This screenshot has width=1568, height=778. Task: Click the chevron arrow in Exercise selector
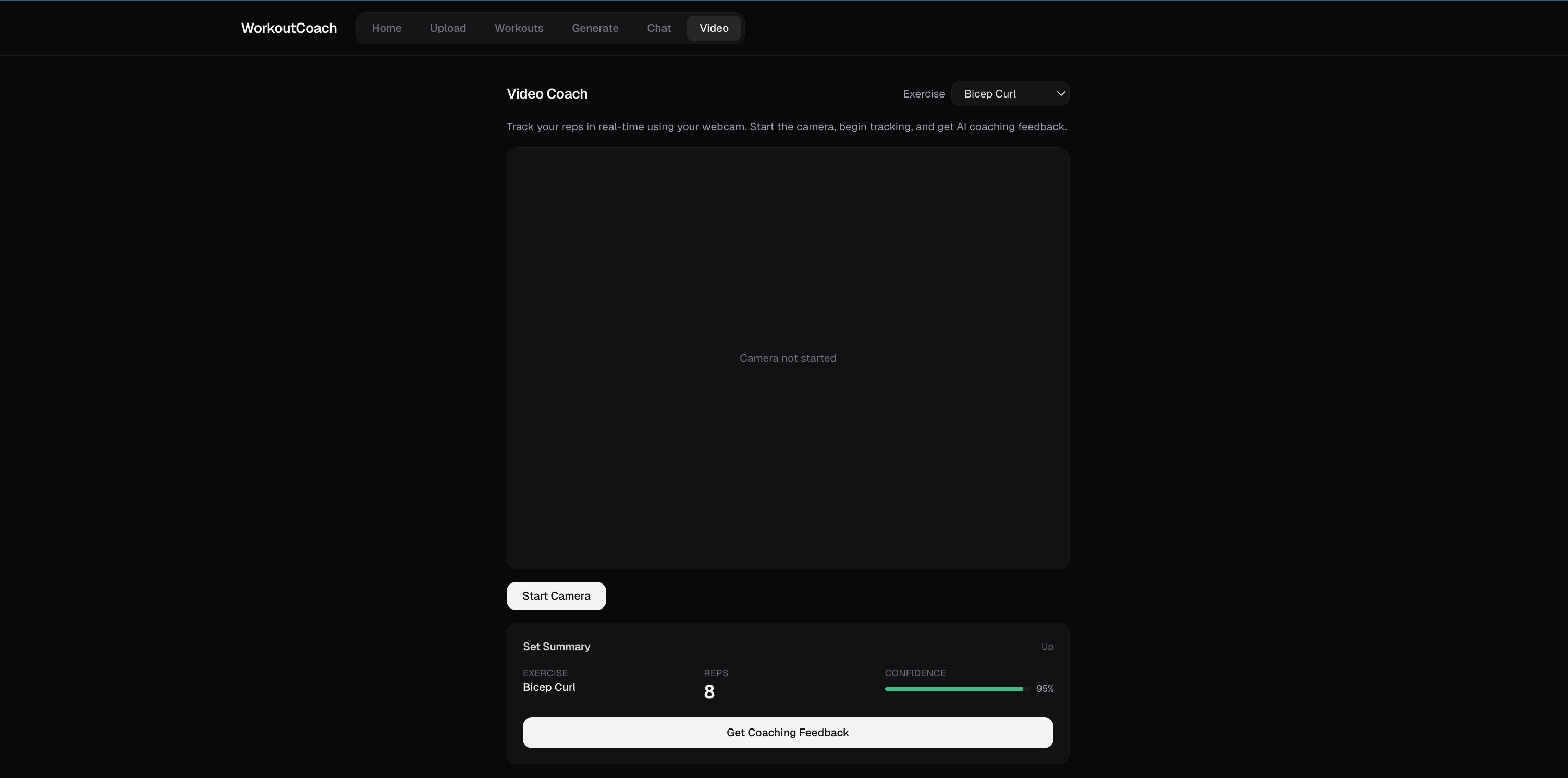tap(1060, 94)
